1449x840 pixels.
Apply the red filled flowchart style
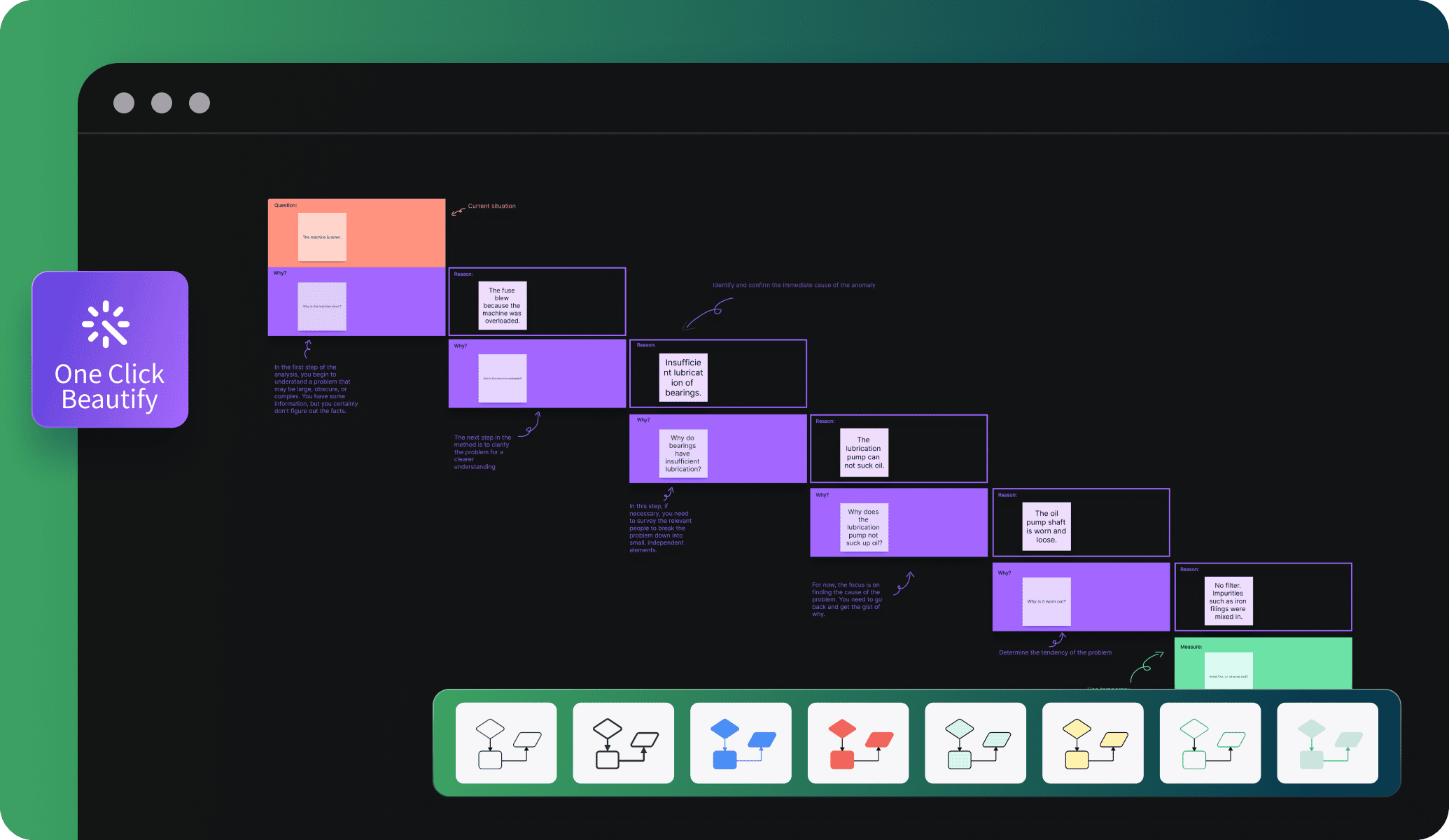(x=858, y=743)
